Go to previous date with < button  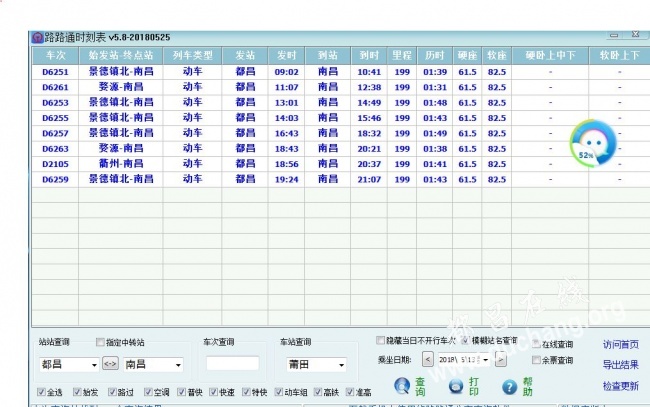[x=427, y=359]
